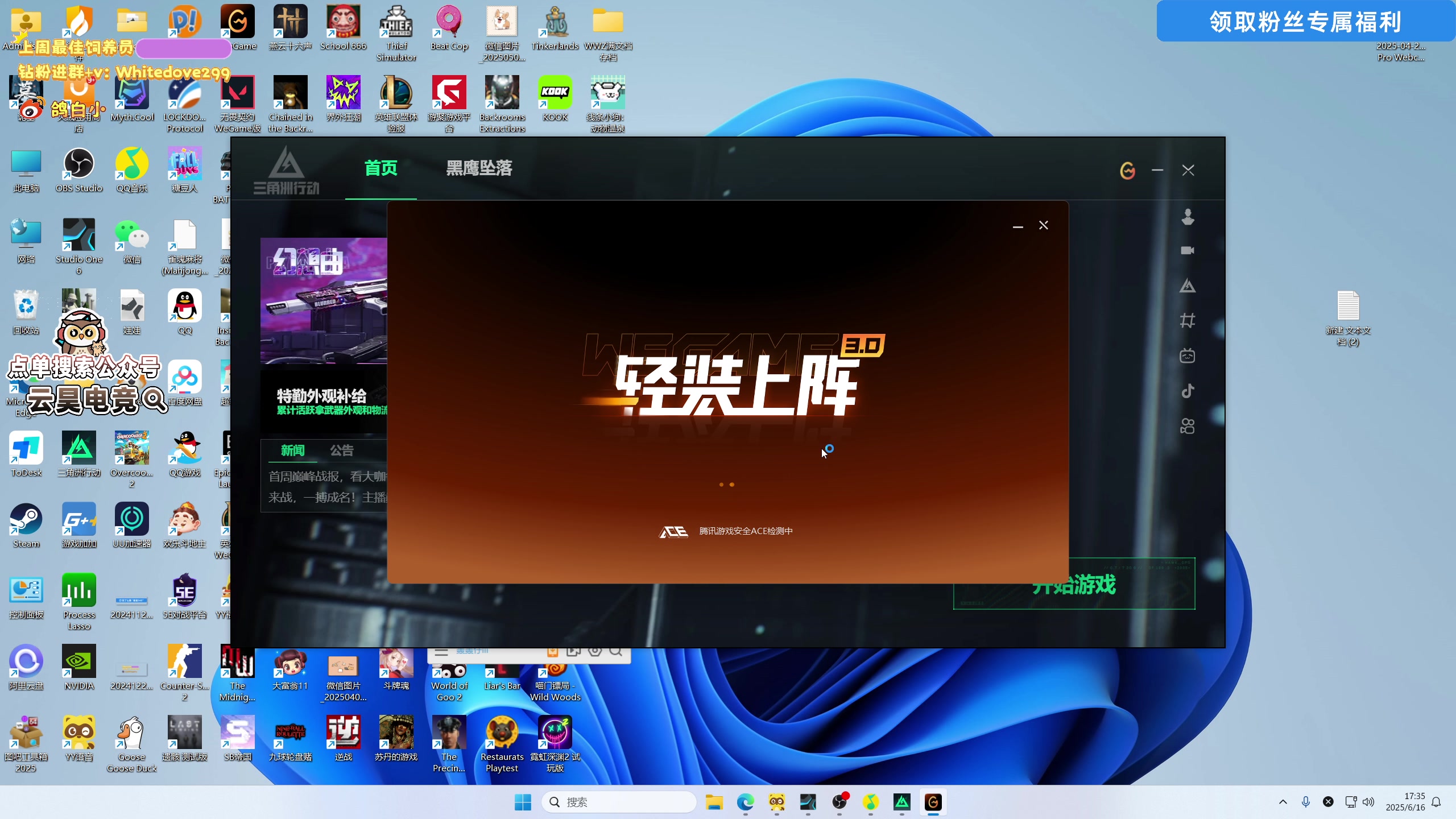
Task: Open clock showing 17:35
Action: click(x=1405, y=802)
